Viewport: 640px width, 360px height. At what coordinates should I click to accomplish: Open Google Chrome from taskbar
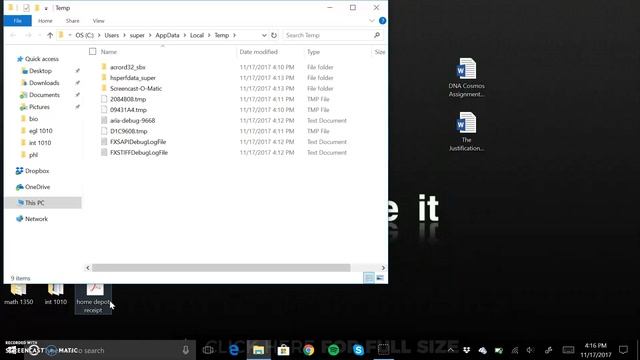pos(309,350)
